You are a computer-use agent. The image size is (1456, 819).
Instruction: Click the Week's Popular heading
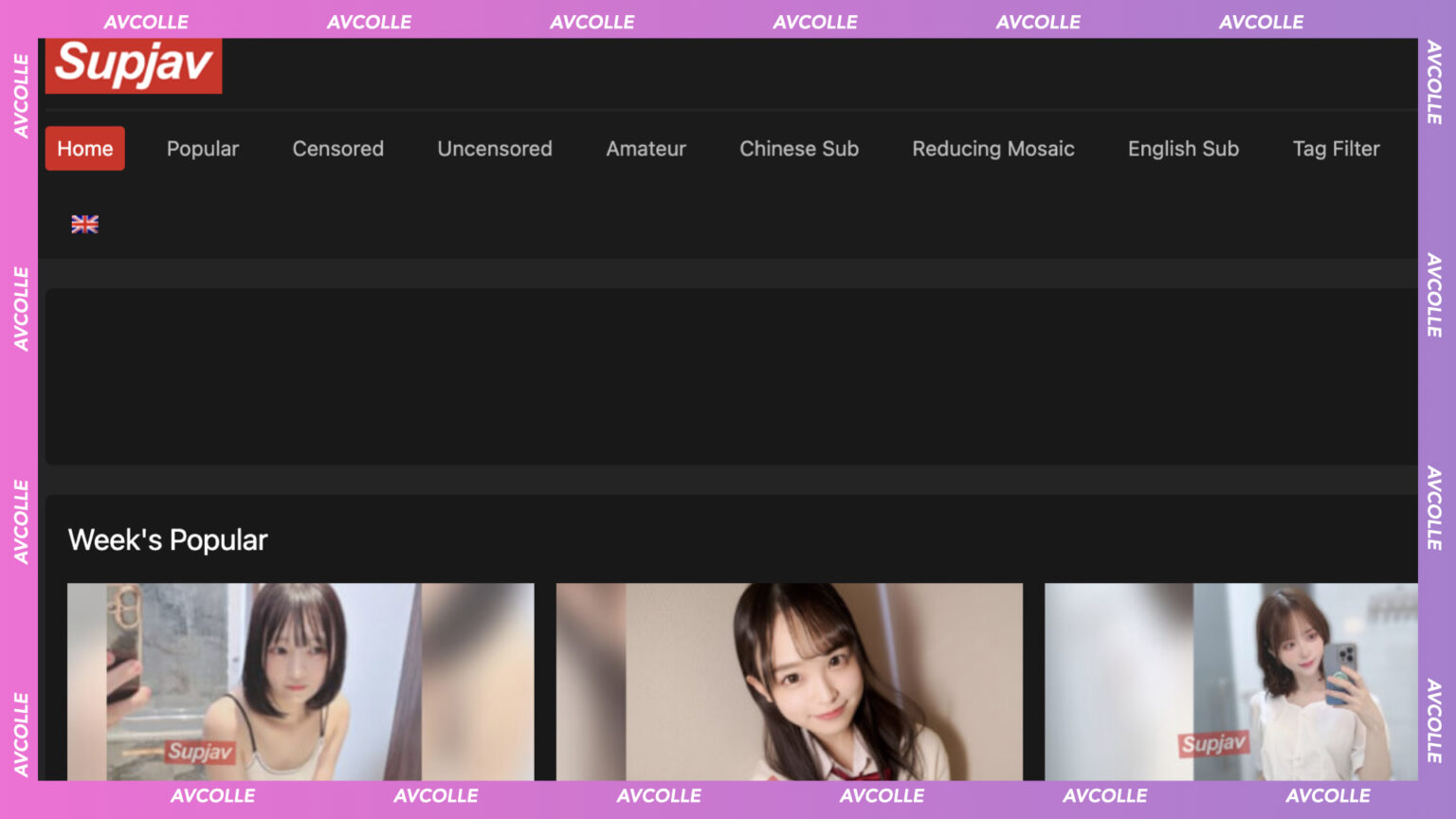[168, 540]
